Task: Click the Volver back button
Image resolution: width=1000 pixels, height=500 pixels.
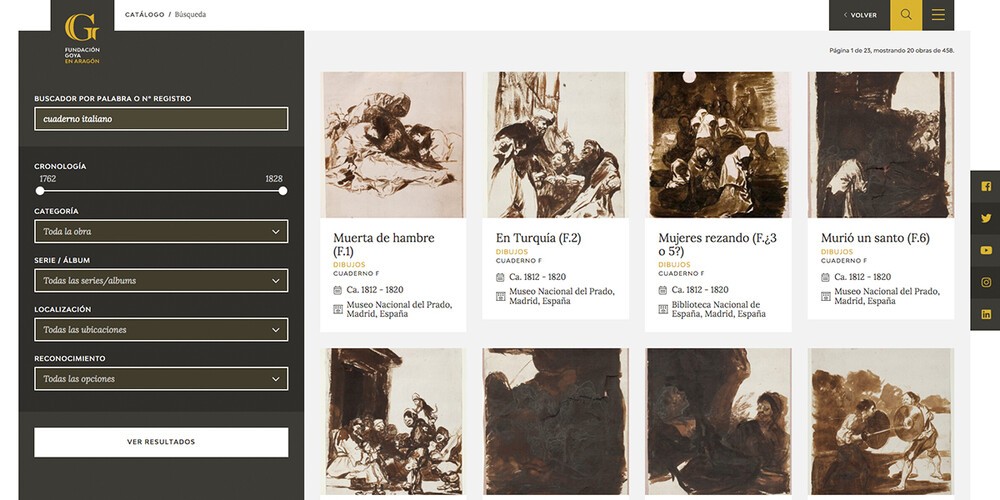Action: click(860, 15)
